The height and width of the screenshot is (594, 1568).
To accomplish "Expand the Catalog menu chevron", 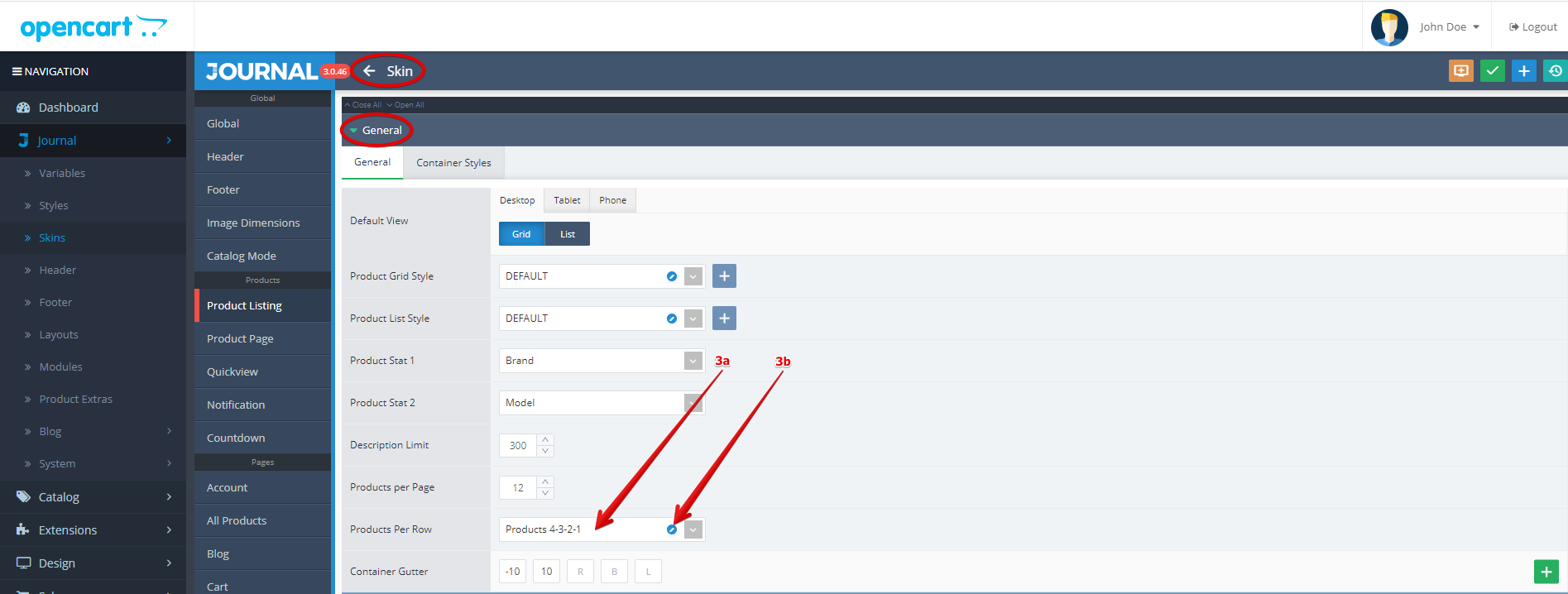I will (x=169, y=497).
